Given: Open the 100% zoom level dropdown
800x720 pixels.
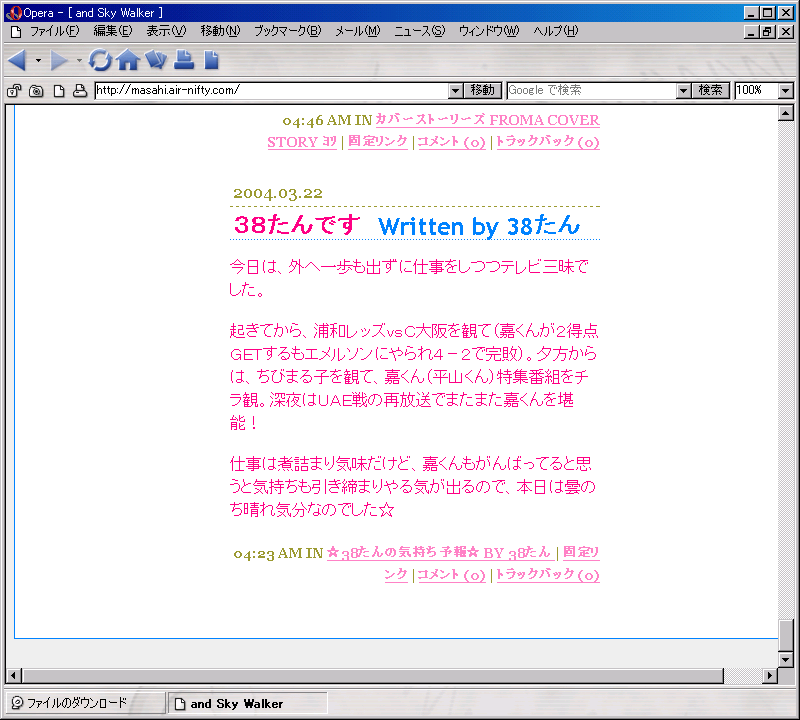Looking at the screenshot, I should click(x=786, y=91).
